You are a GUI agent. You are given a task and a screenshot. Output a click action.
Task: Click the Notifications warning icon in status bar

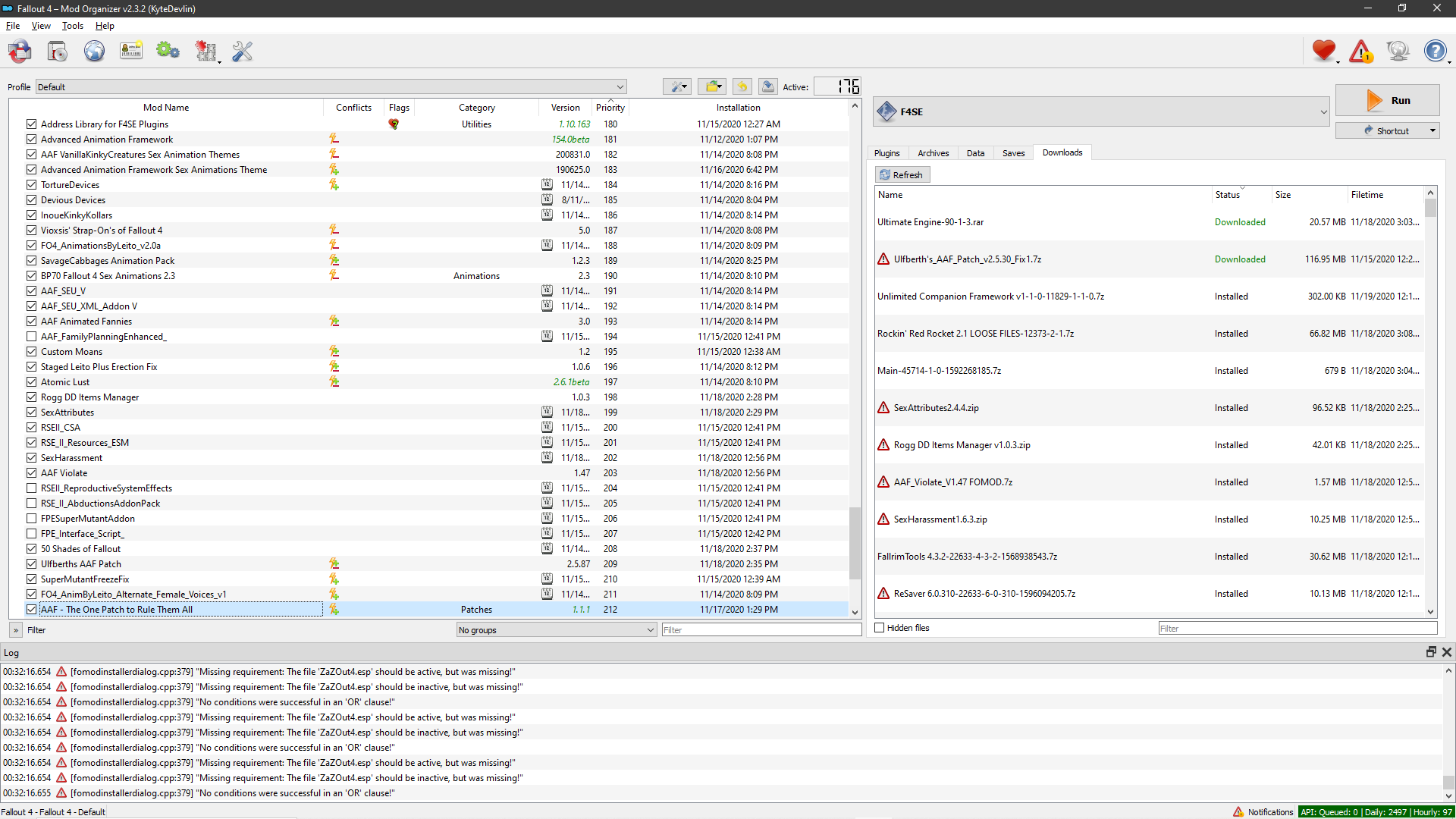click(x=1238, y=812)
